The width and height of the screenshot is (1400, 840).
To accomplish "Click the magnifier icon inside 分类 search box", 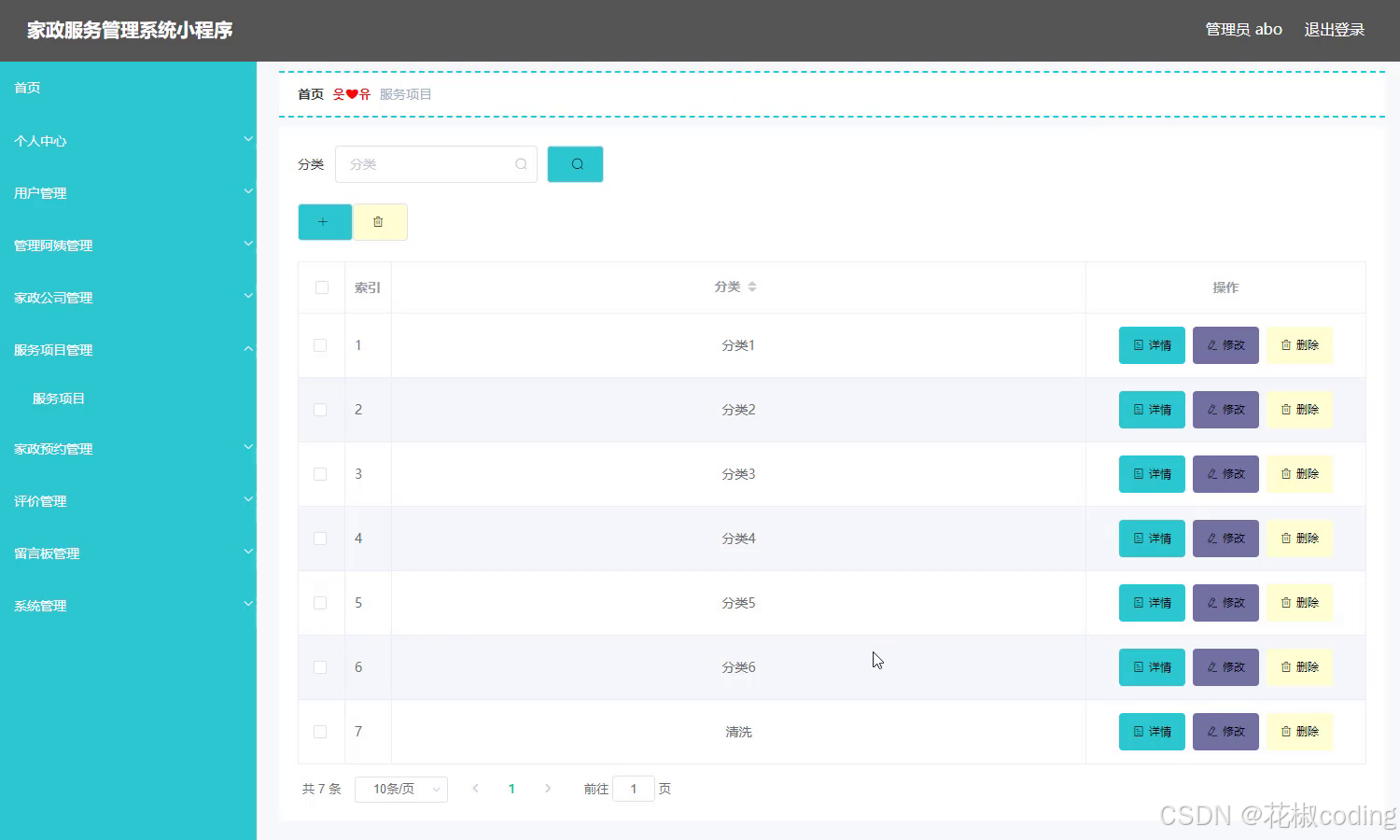I will 521,164.
